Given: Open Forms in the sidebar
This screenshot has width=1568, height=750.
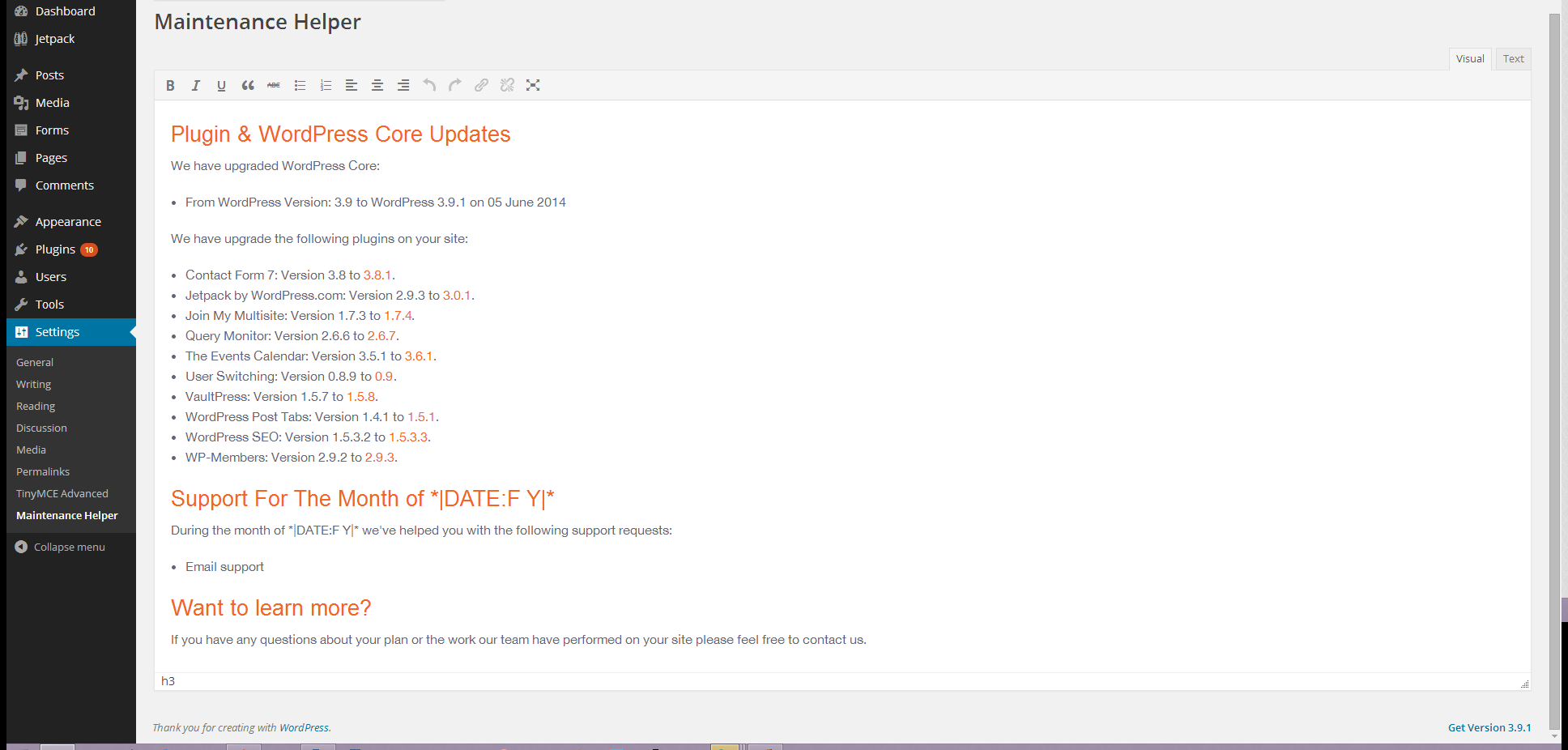Looking at the screenshot, I should (71, 130).
